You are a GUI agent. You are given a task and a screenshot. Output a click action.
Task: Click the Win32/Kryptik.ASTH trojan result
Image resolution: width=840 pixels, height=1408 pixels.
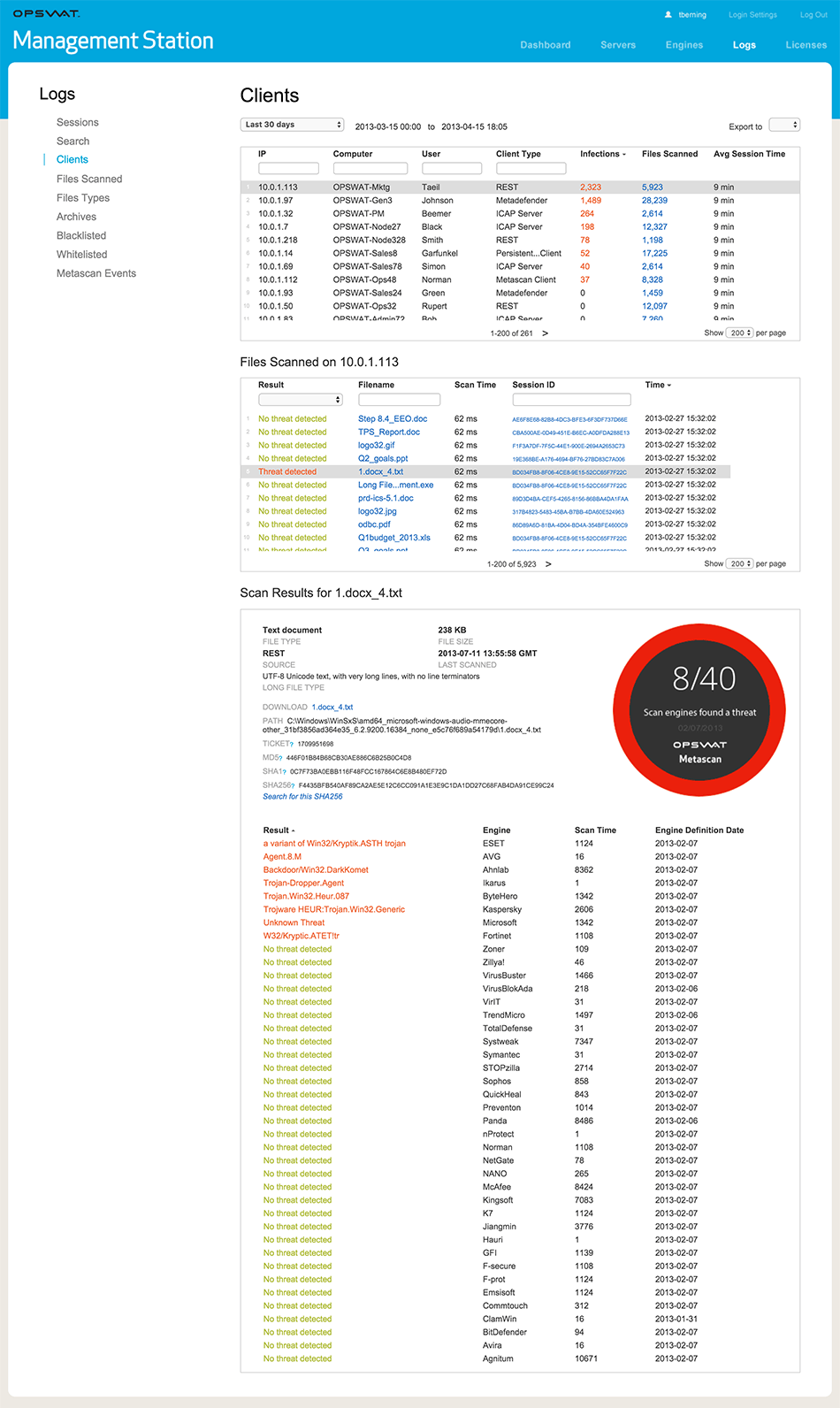point(334,844)
